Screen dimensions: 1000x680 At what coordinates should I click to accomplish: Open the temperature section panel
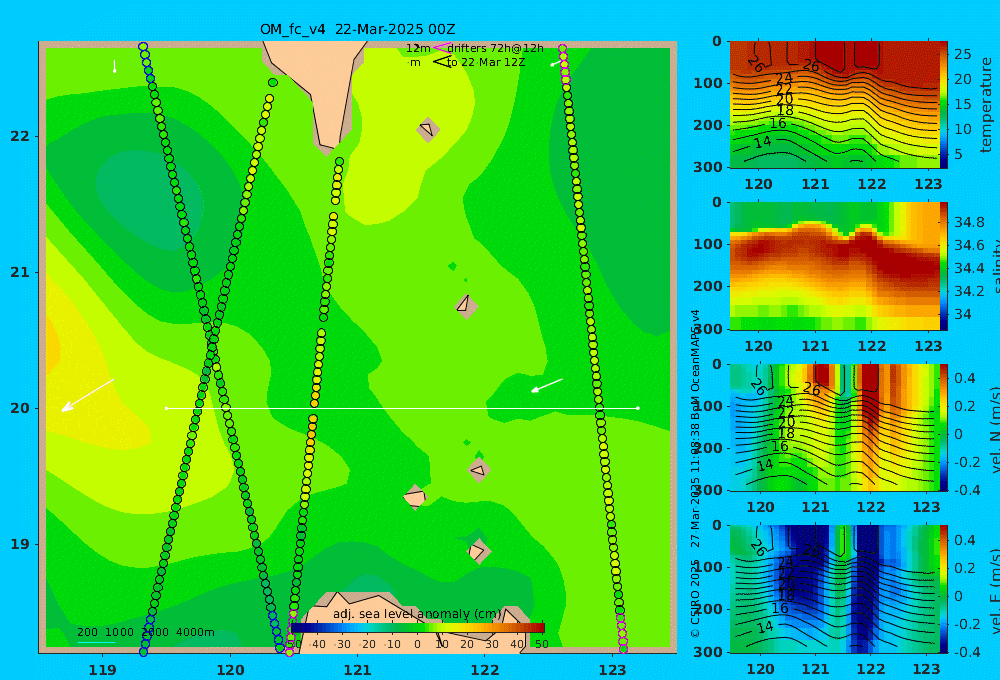click(835, 105)
